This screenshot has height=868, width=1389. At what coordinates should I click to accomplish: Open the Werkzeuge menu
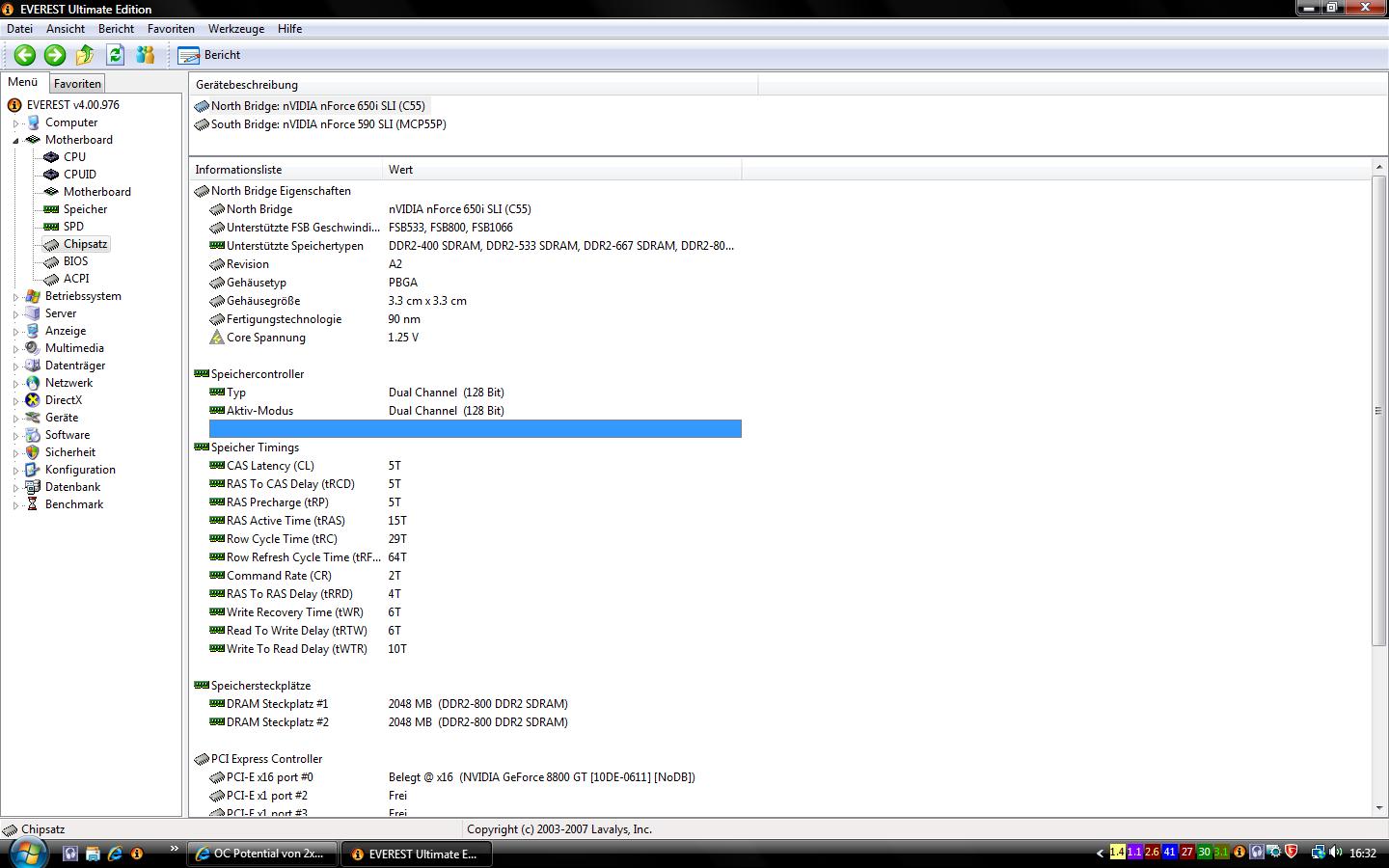[236, 29]
